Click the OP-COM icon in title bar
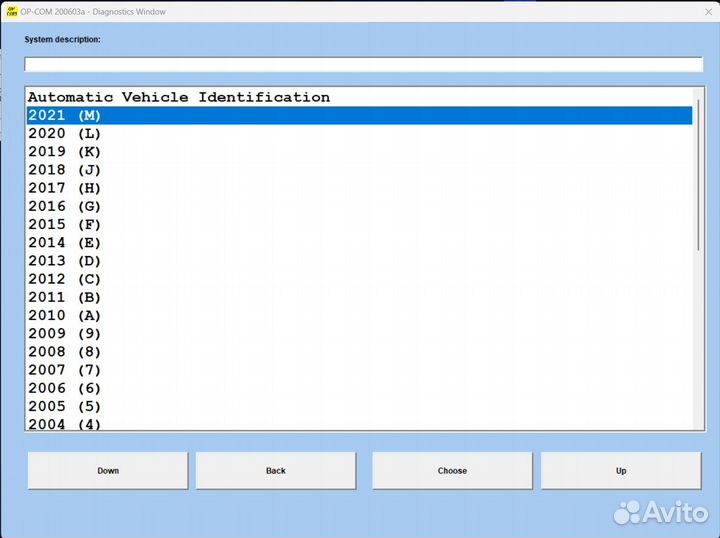The image size is (720, 538). [11, 11]
